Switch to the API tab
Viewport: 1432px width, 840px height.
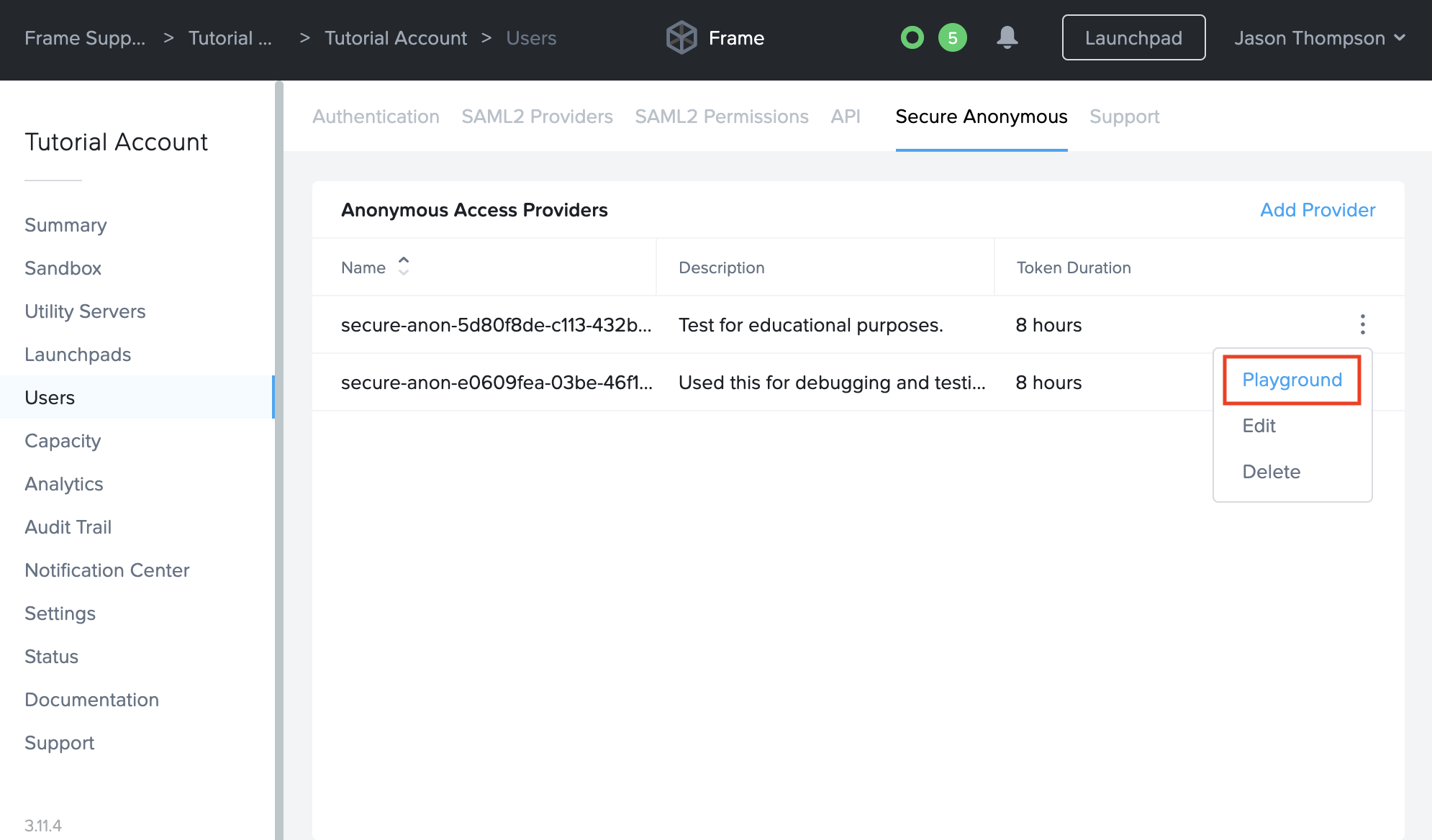point(845,117)
